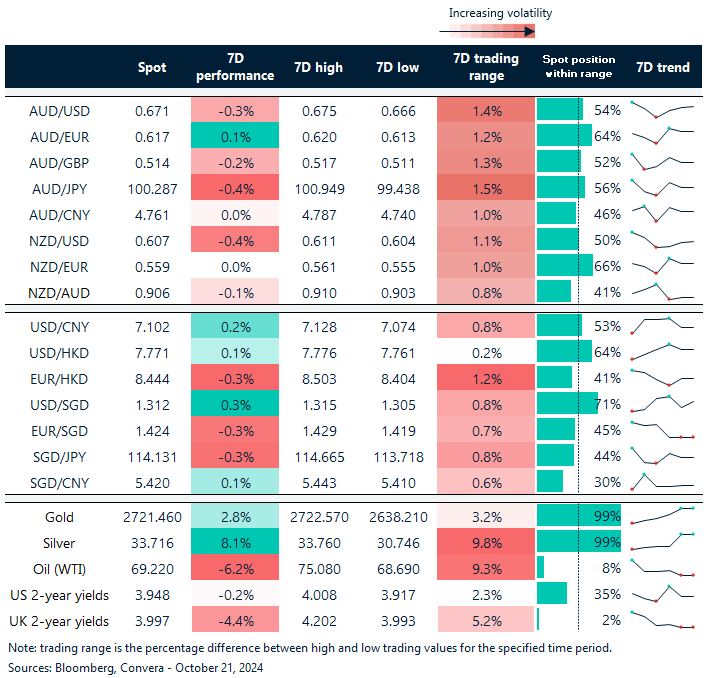Viewport: 709px width, 678px height.
Task: Click the Oil (WTI) -6.2% performance cell
Action: pos(234,568)
